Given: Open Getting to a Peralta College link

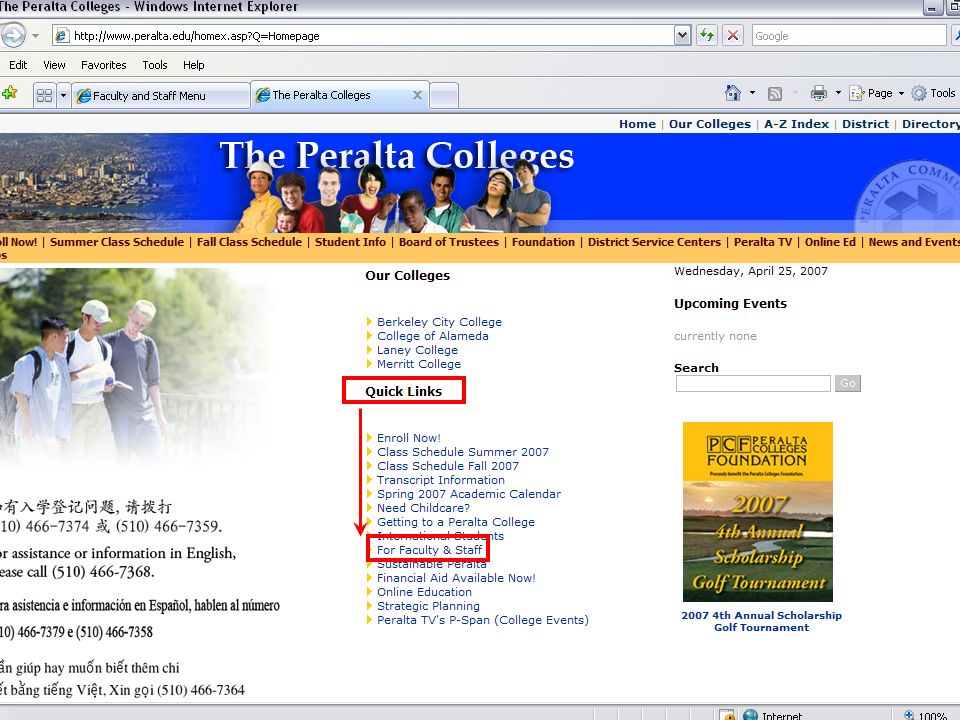Looking at the screenshot, I should click(x=456, y=522).
